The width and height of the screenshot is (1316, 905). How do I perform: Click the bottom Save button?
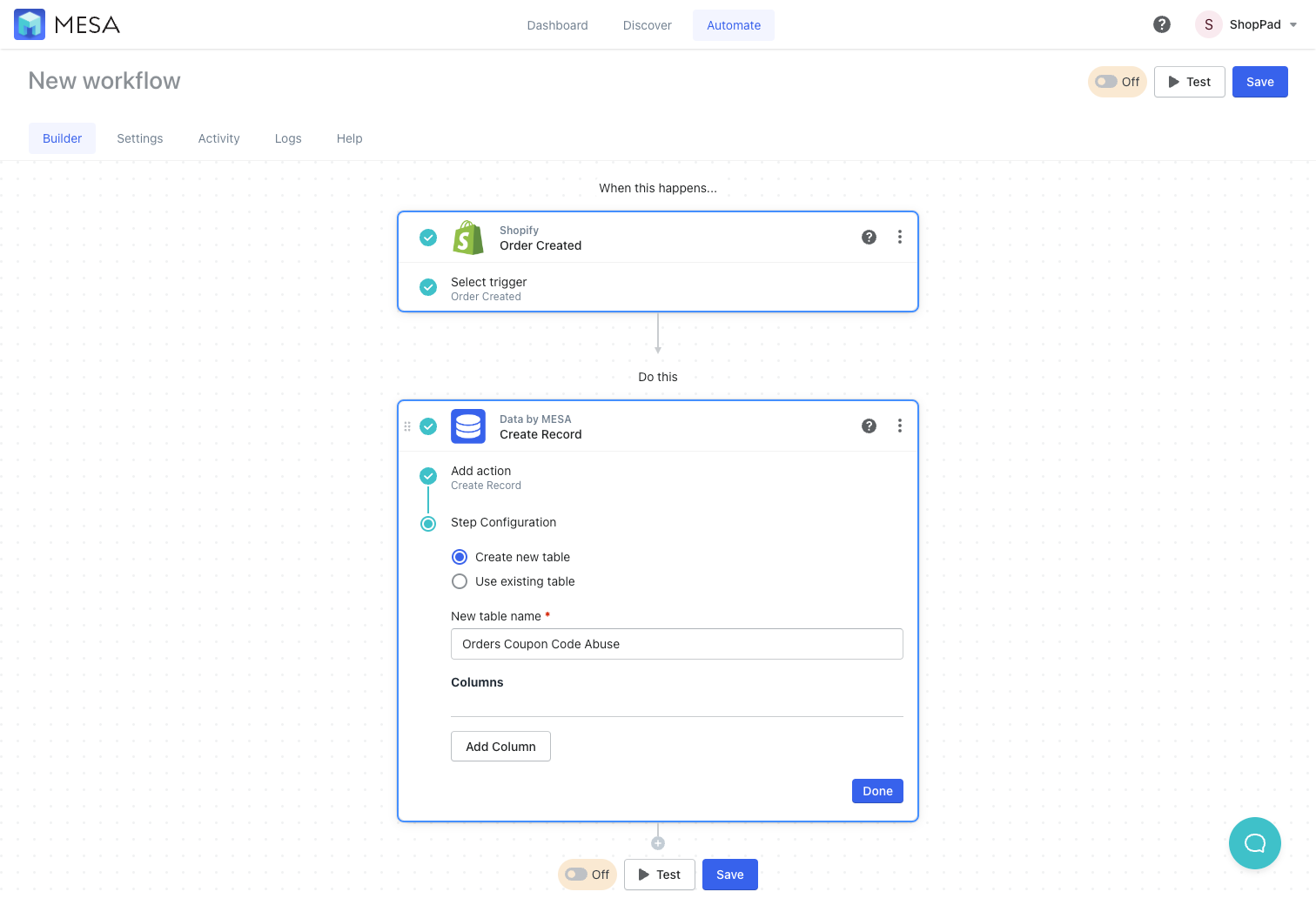tap(730, 875)
